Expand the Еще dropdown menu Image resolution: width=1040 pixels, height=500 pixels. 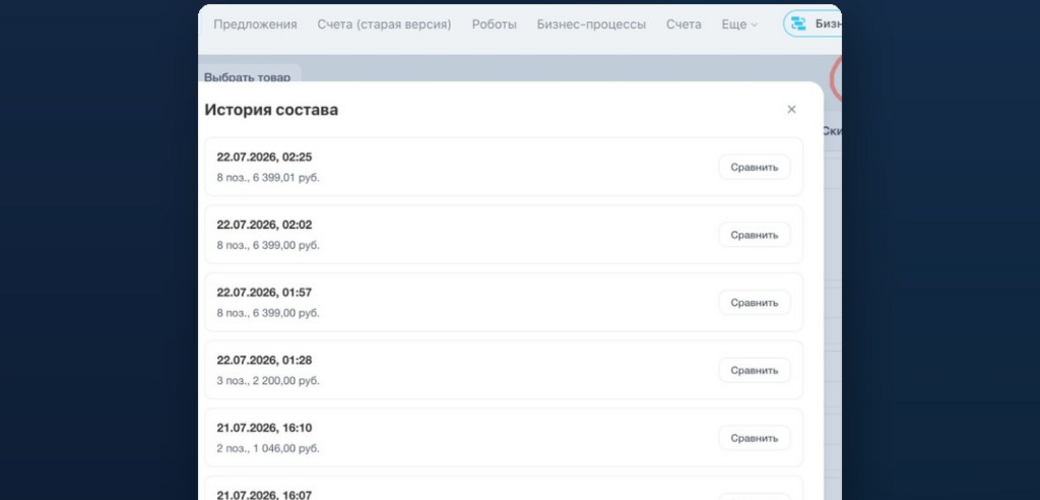[x=739, y=25]
